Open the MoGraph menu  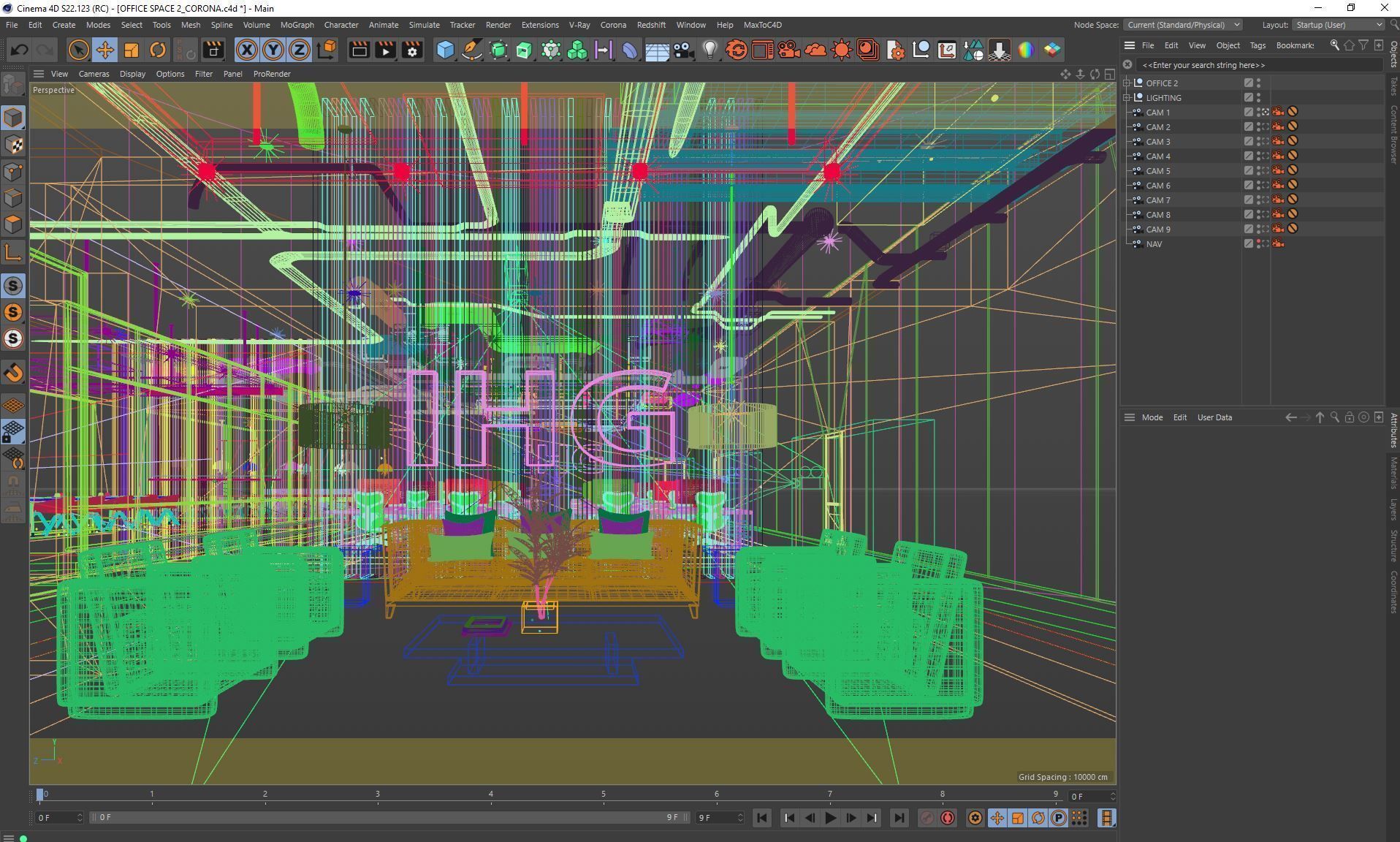tap(297, 25)
